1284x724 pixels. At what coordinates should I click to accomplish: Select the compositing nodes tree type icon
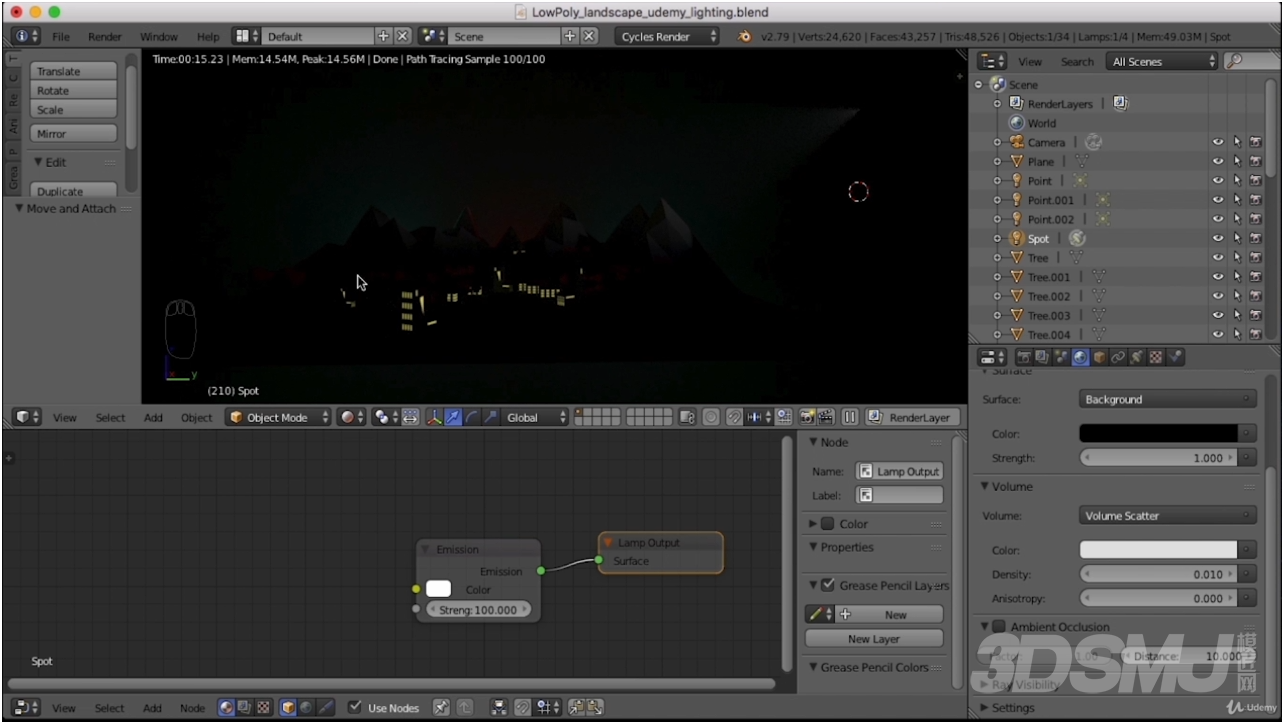pyautogui.click(x=244, y=707)
